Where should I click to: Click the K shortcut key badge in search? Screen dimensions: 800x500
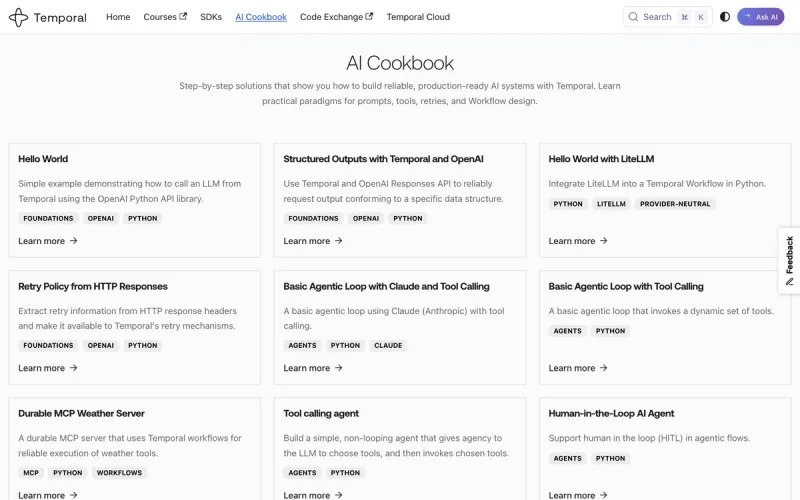701,17
